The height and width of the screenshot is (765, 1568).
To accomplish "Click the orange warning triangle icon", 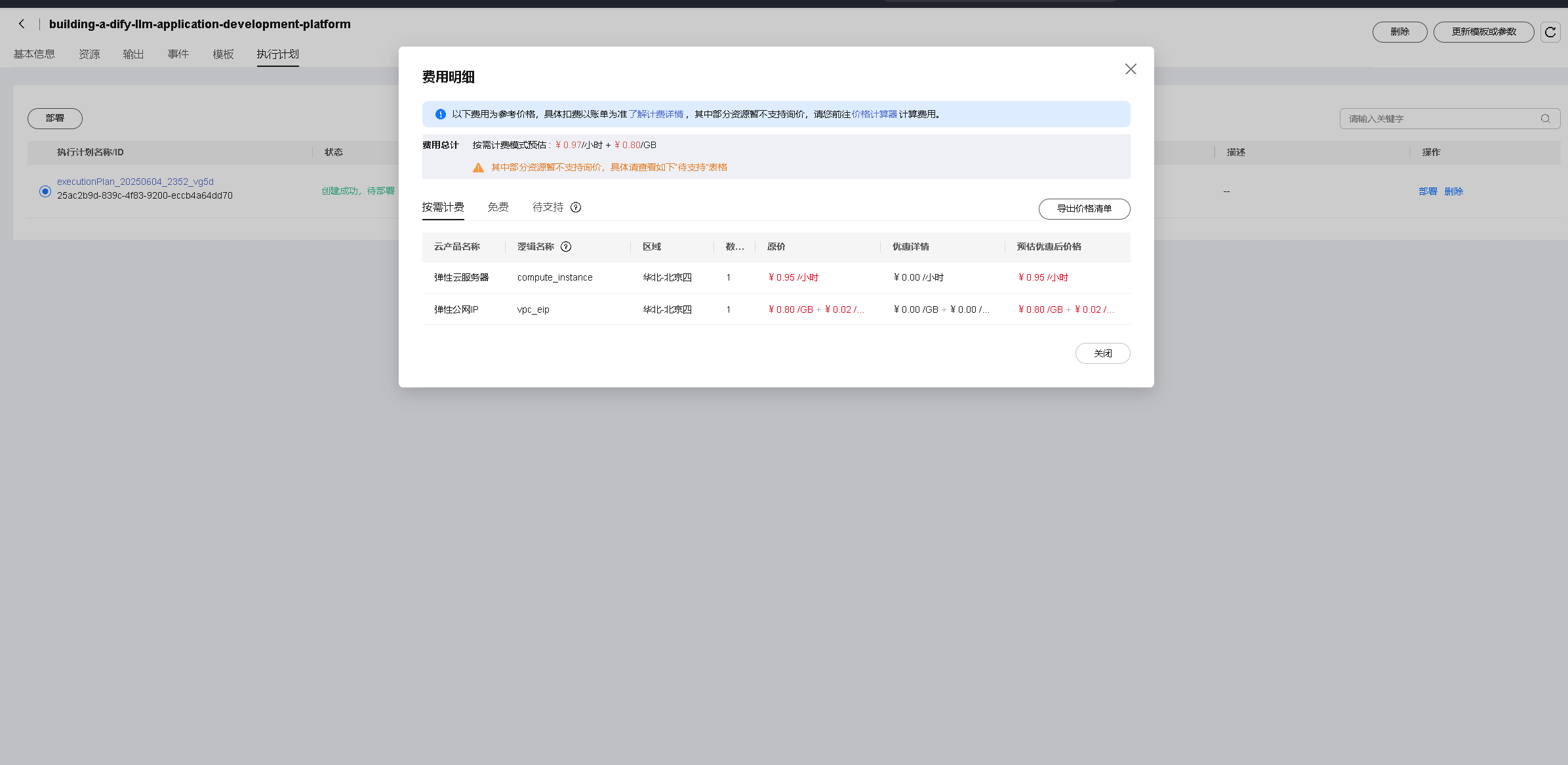I will point(478,168).
